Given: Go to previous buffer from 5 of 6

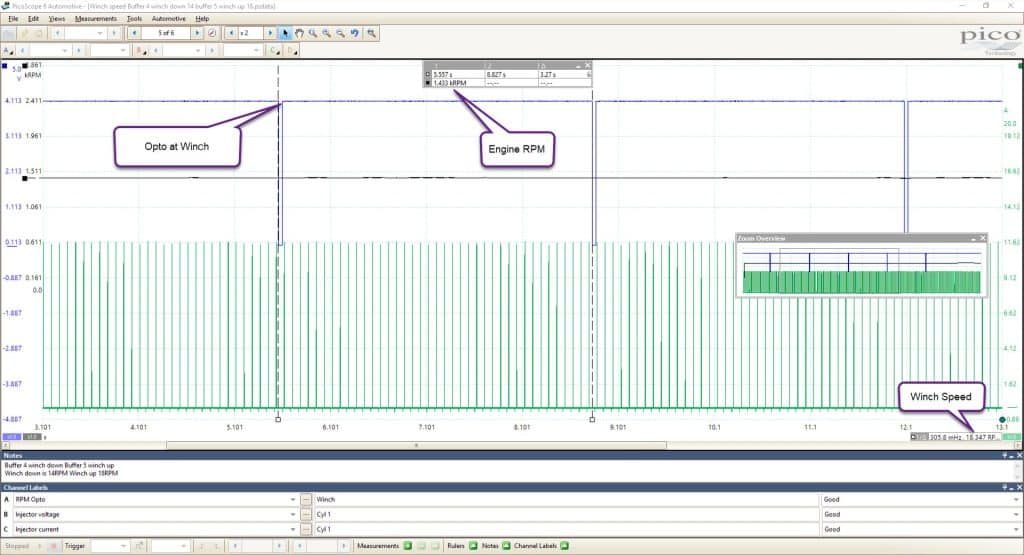Looking at the screenshot, I should click(135, 33).
